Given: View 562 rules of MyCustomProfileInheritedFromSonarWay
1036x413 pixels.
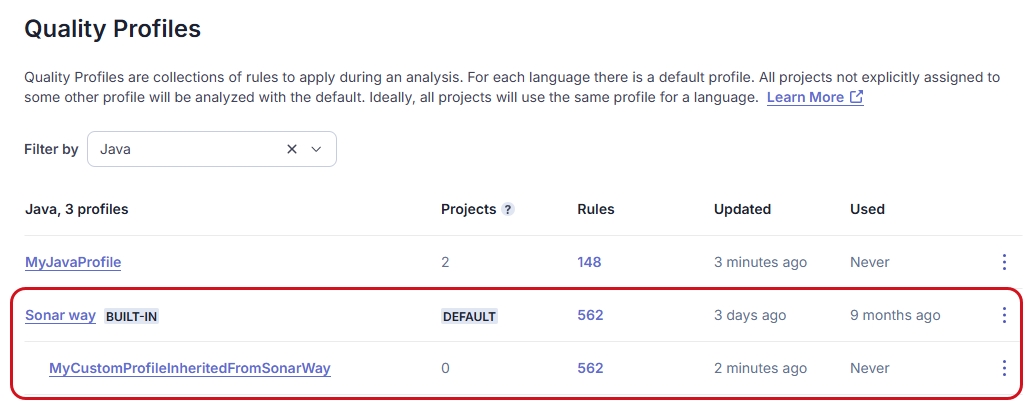Looking at the screenshot, I should pos(590,368).
